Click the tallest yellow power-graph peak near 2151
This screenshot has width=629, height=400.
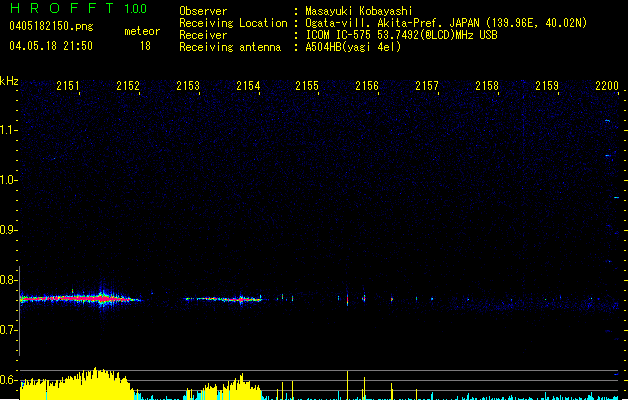pos(95,383)
